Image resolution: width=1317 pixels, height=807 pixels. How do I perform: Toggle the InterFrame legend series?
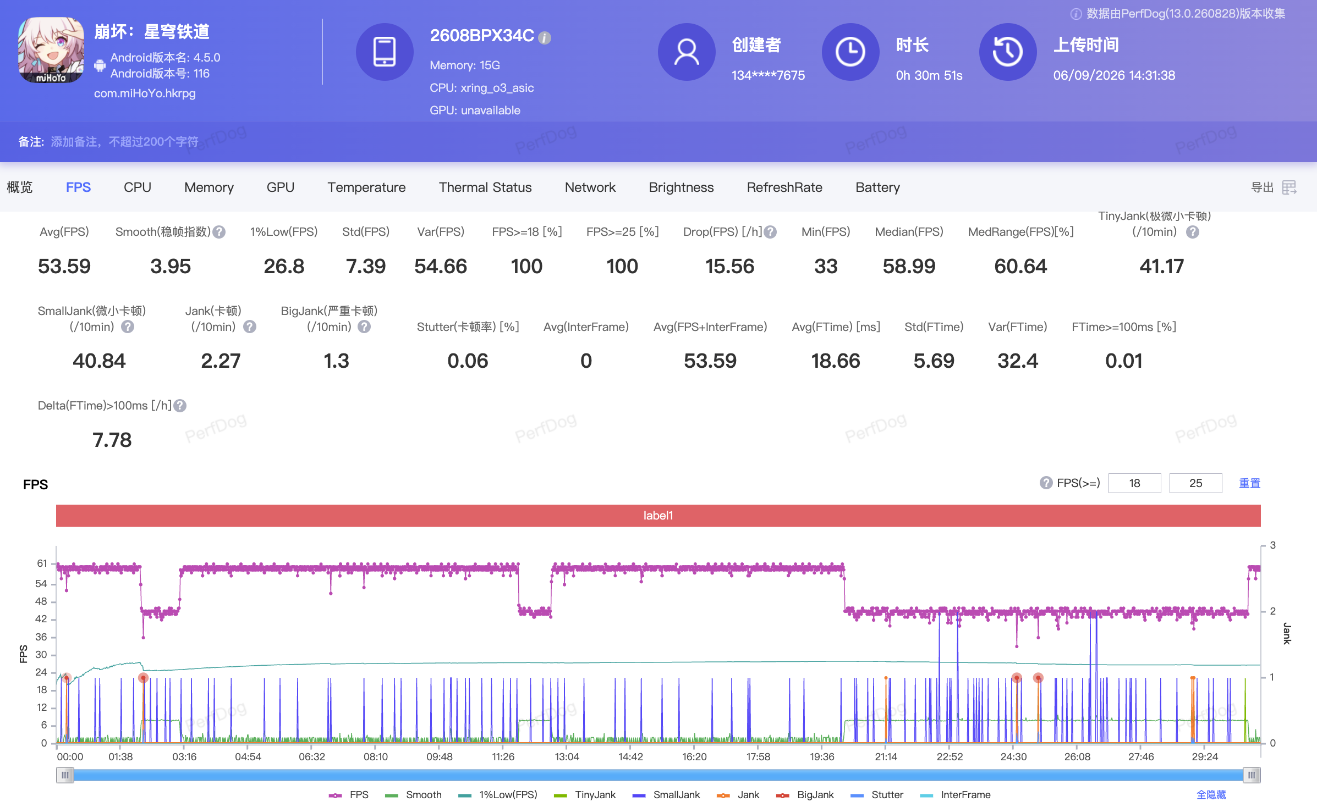point(954,795)
